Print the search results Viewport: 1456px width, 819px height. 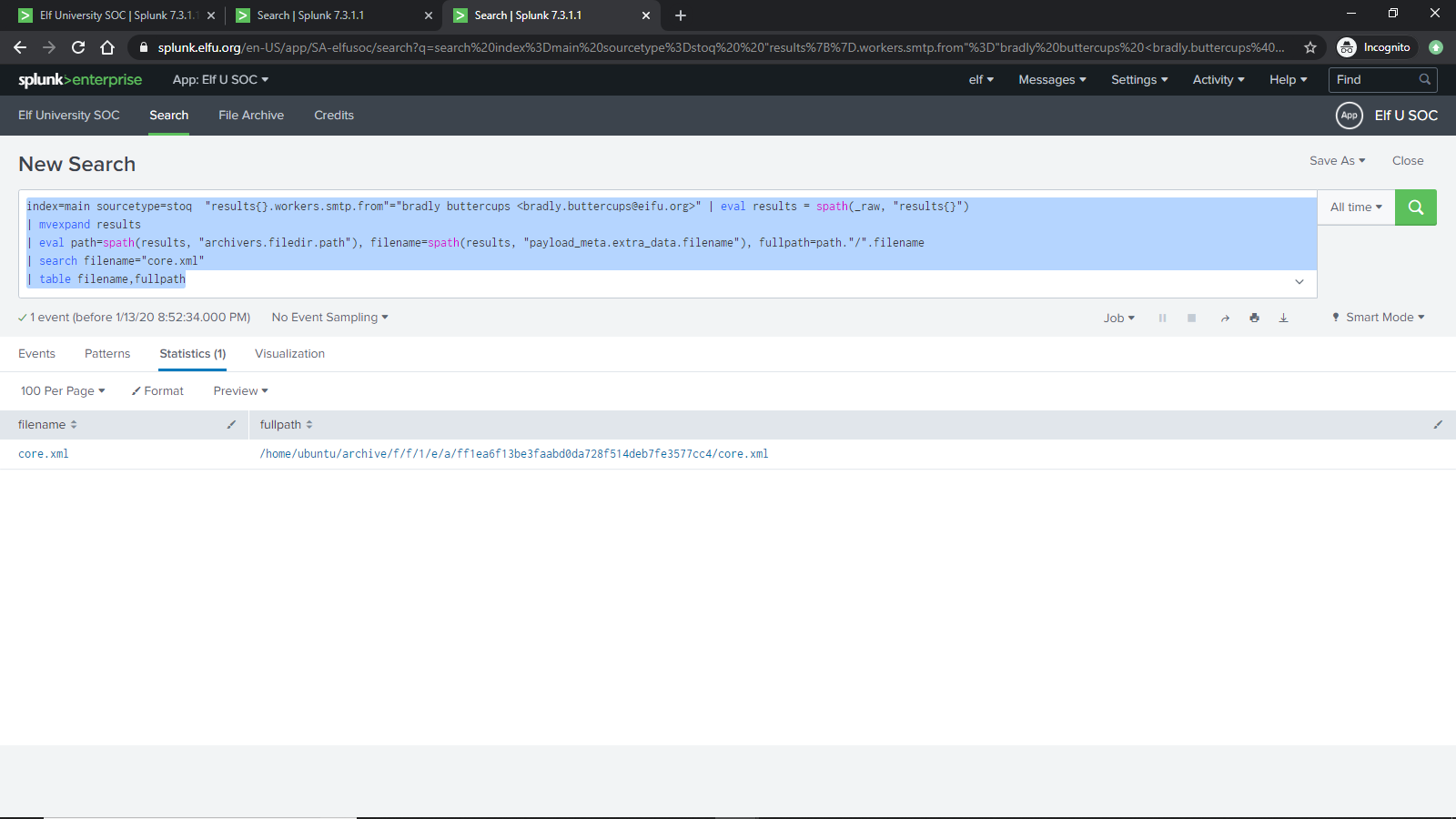coord(1254,318)
